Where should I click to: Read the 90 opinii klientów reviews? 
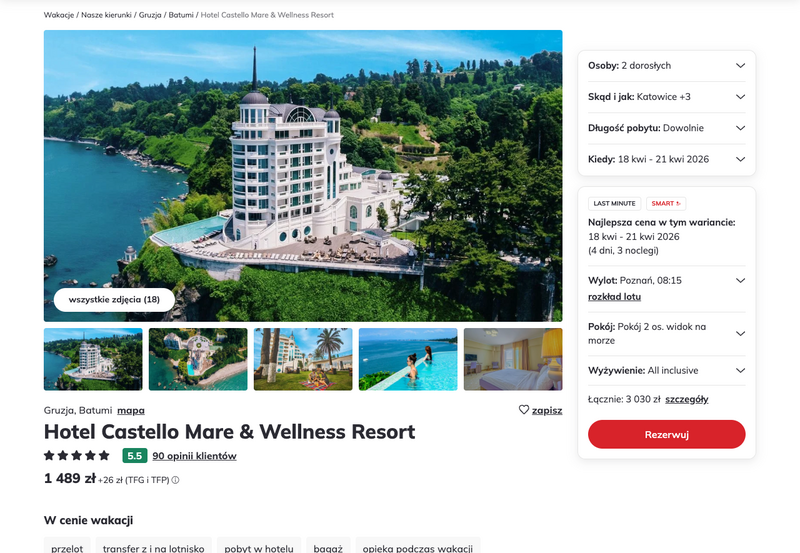pyautogui.click(x=194, y=456)
